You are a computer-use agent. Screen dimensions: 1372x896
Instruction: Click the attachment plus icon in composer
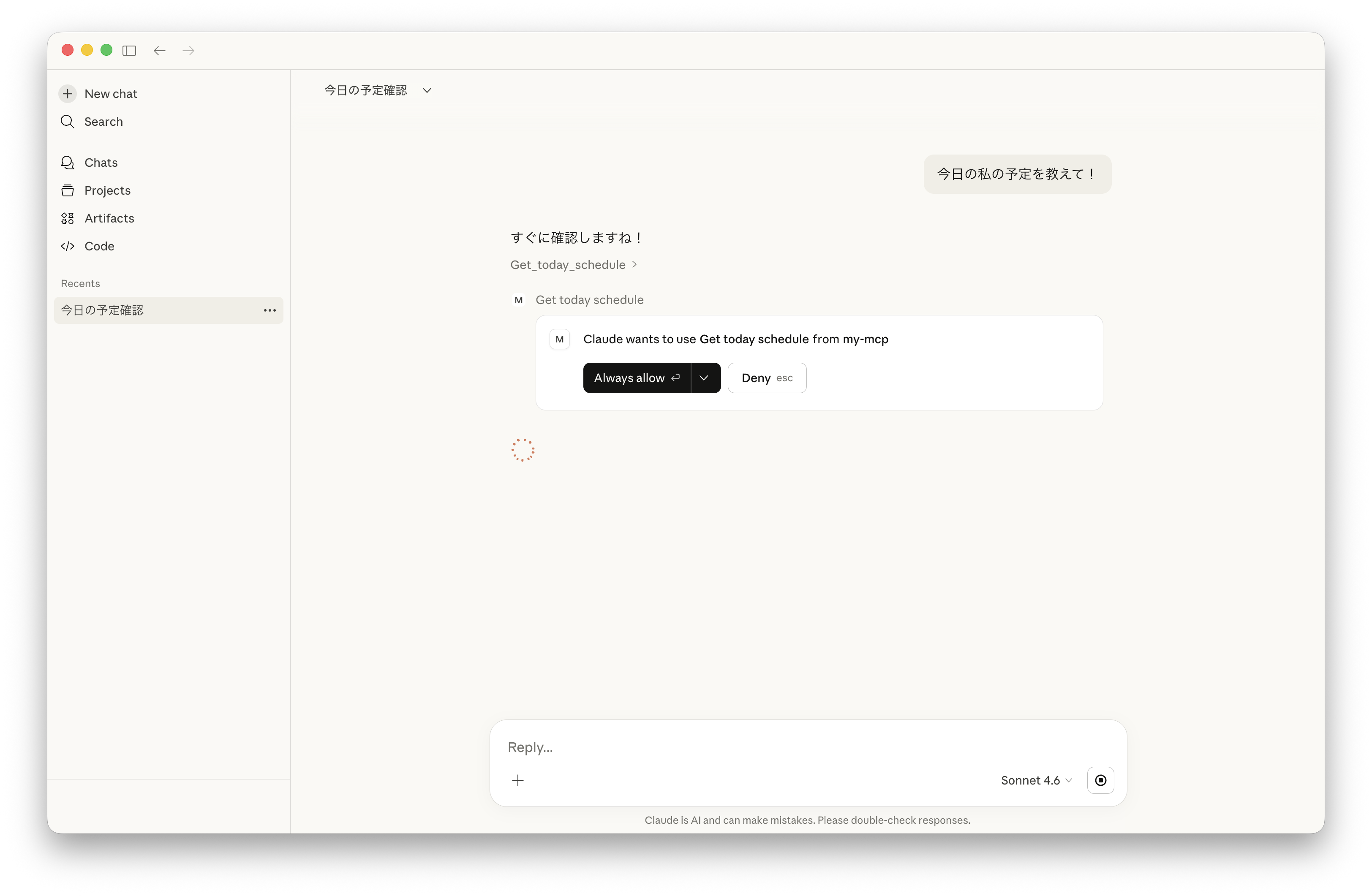coord(518,780)
